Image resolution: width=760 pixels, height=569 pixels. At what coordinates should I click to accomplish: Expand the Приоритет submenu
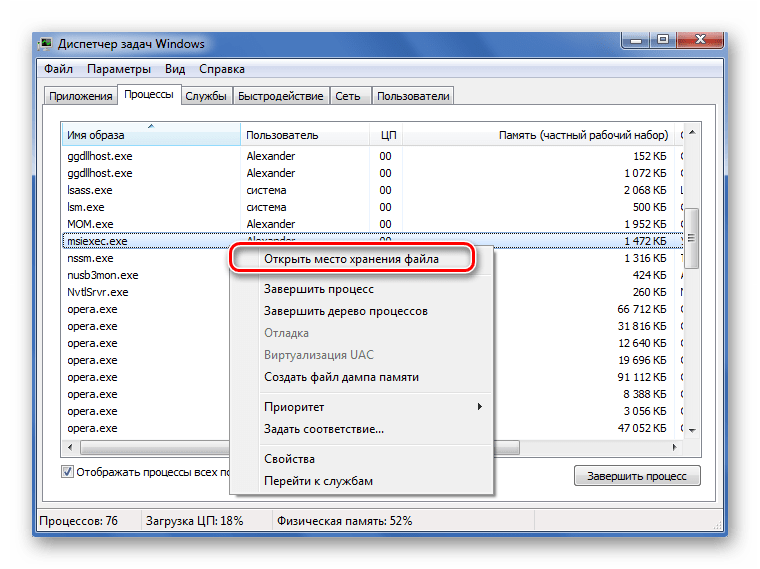(362, 407)
